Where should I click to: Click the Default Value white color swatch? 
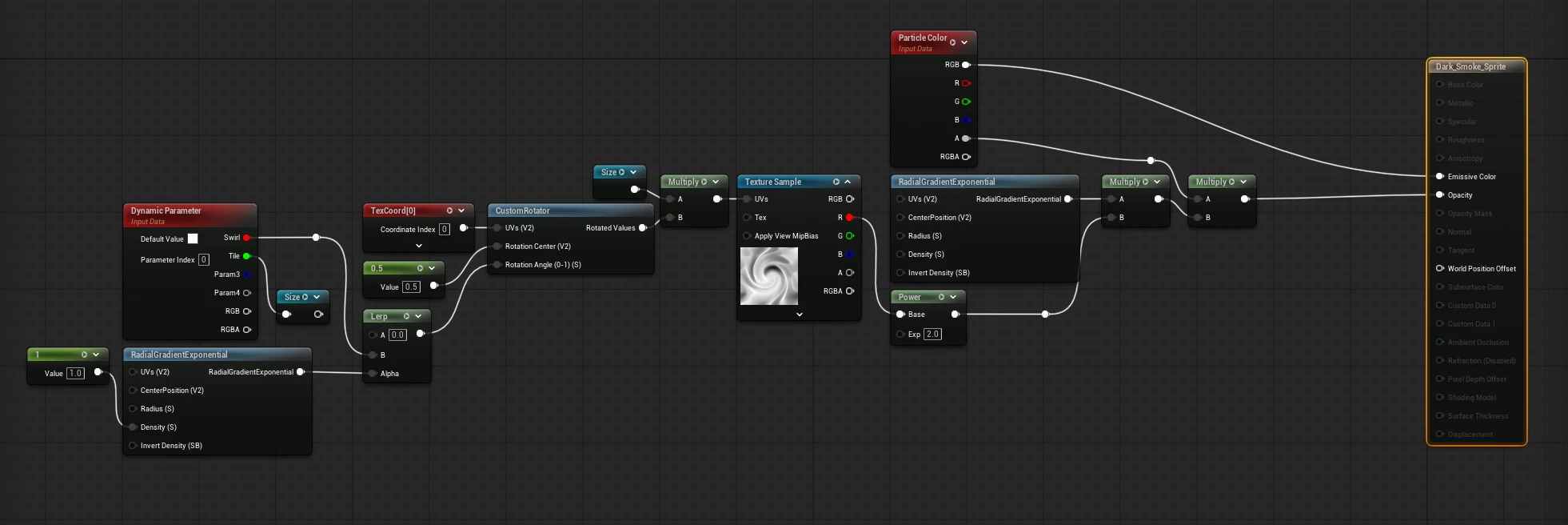coord(193,238)
